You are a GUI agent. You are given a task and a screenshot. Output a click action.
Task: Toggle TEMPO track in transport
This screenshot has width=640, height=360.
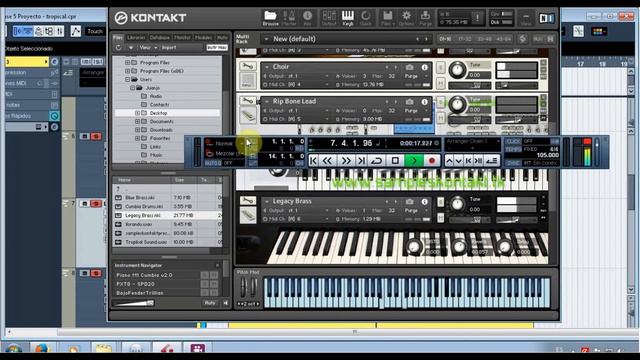(x=512, y=149)
